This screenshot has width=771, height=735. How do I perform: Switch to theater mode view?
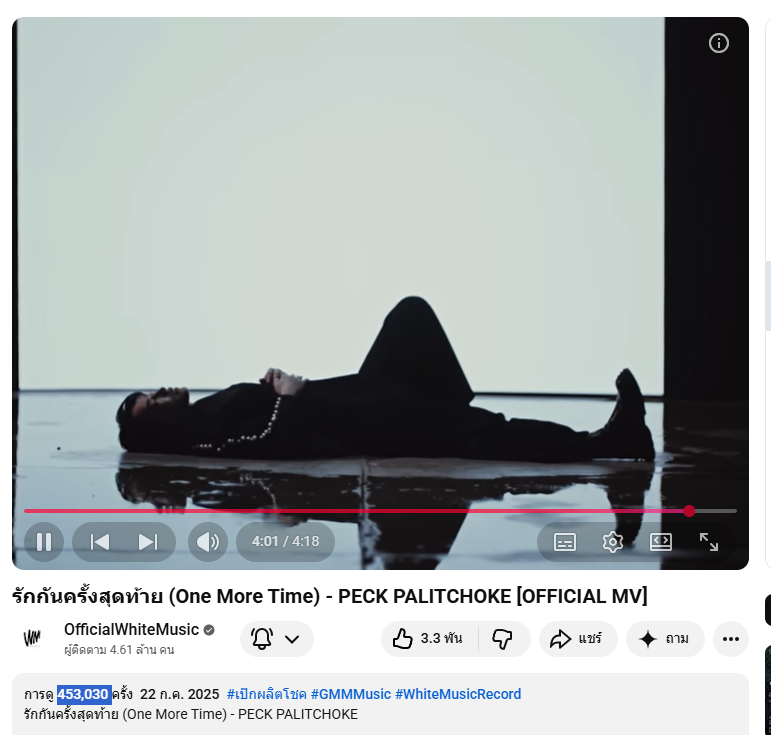pyautogui.click(x=661, y=542)
